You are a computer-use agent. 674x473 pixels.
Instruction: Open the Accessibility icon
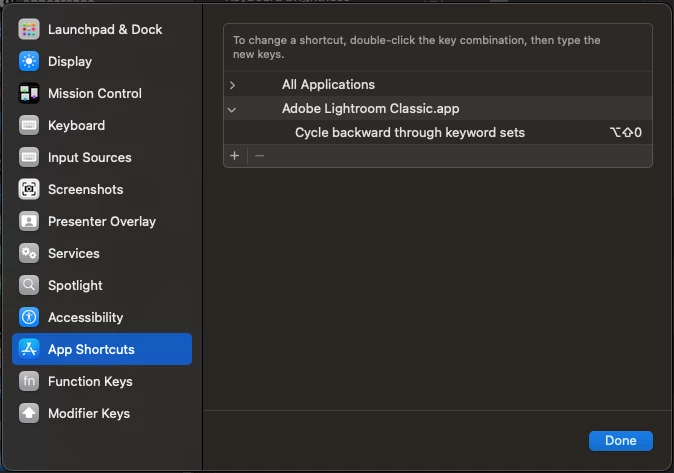pyautogui.click(x=29, y=317)
